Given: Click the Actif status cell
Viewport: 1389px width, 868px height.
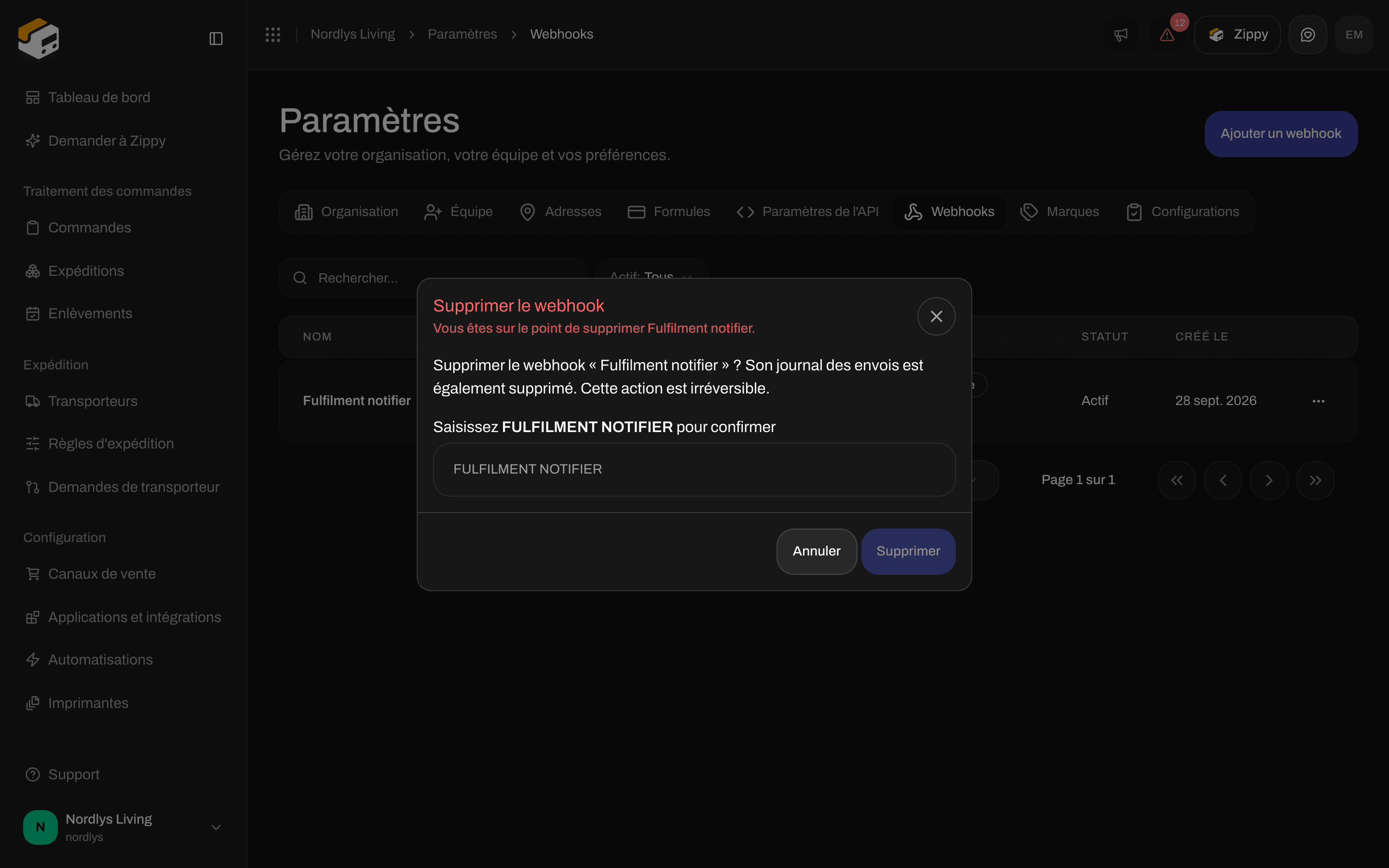Looking at the screenshot, I should pyautogui.click(x=1094, y=401).
